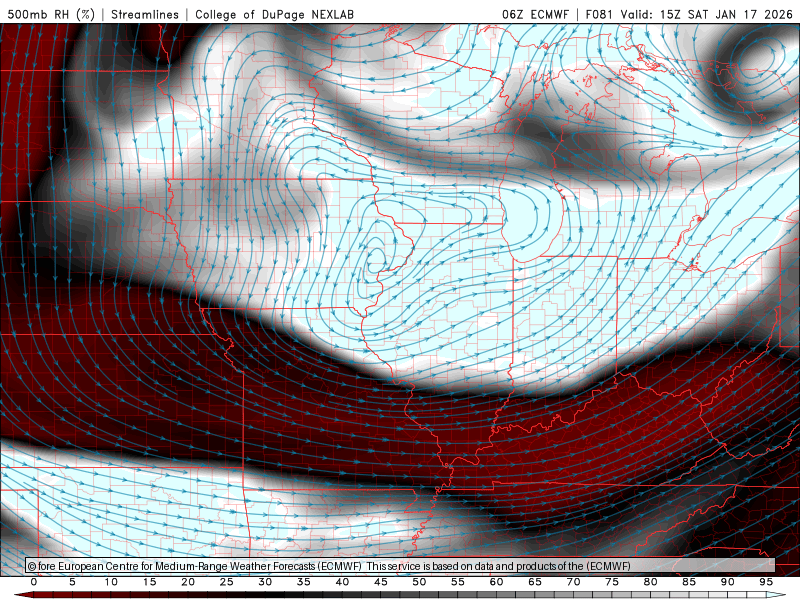Click the "55" label on the color scale

458,582
